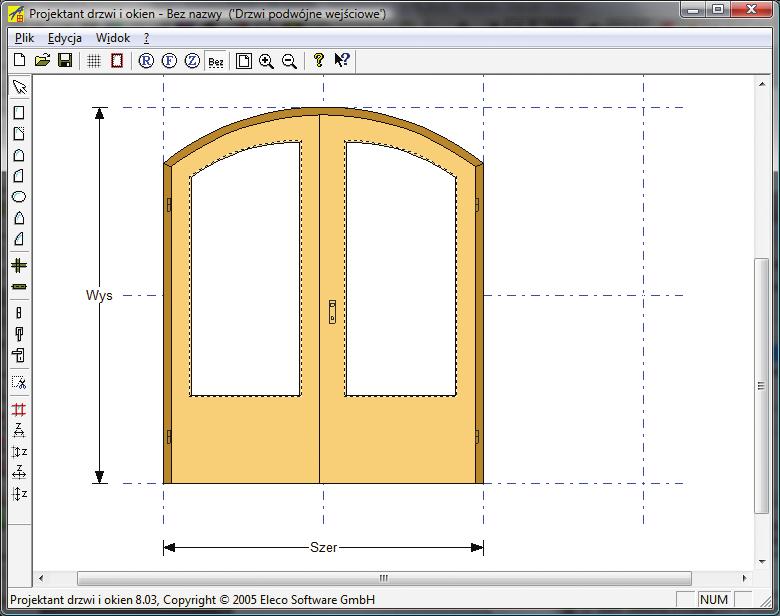This screenshot has height=616, width=780.
Task: Click the scroll up arrow
Action: [x=762, y=84]
